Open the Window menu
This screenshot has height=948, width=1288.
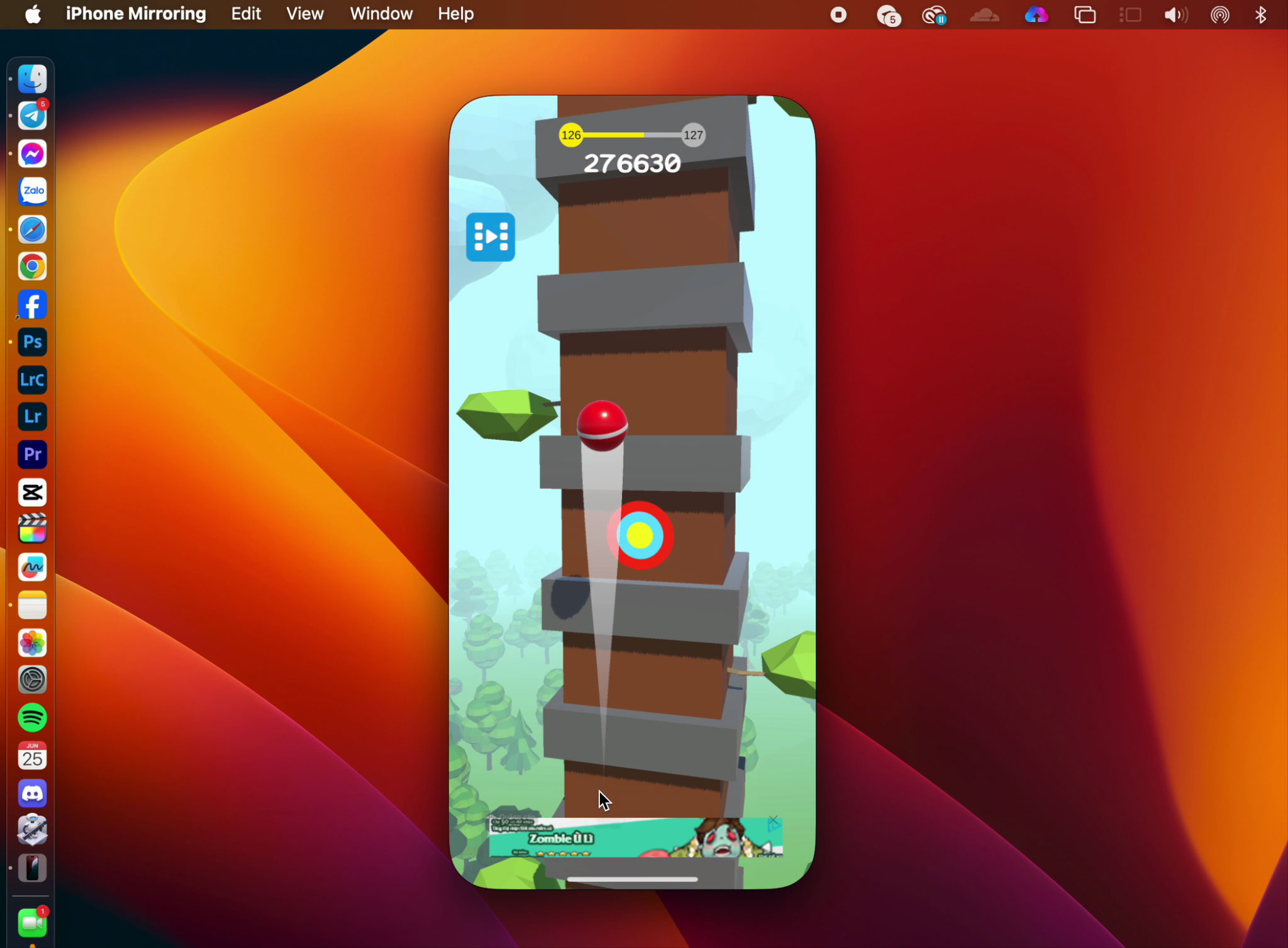coord(381,14)
